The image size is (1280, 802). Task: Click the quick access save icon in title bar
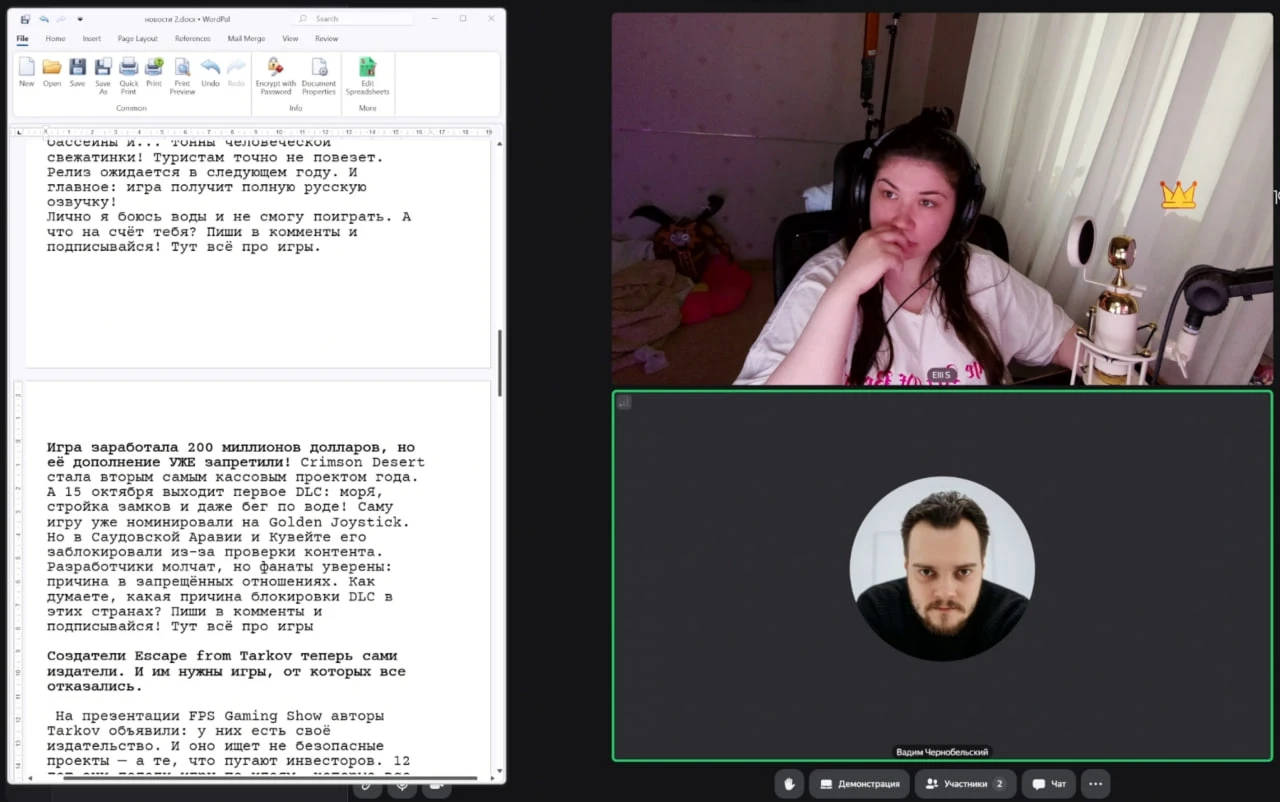point(25,19)
